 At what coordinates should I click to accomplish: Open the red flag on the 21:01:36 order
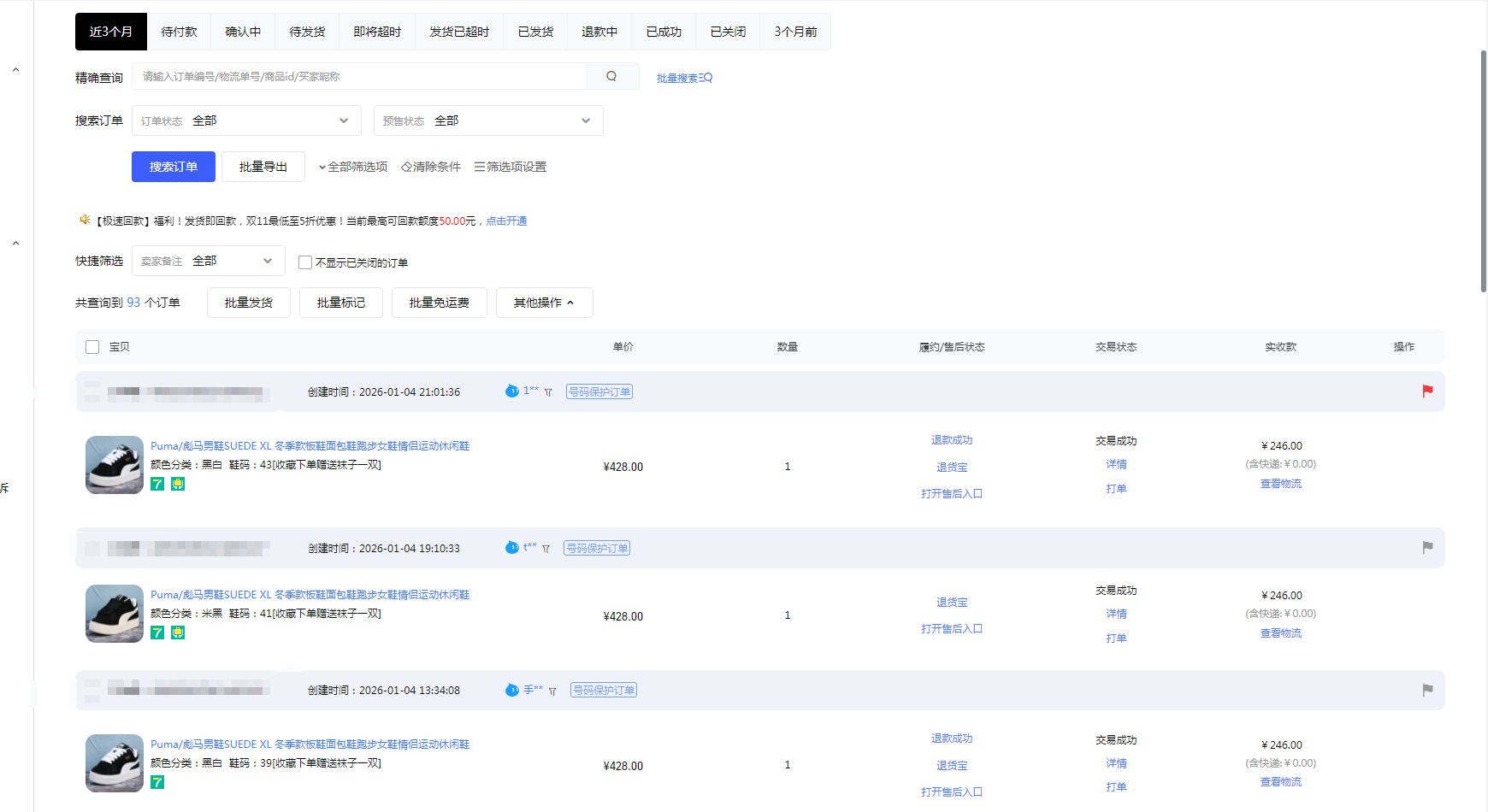[1427, 391]
